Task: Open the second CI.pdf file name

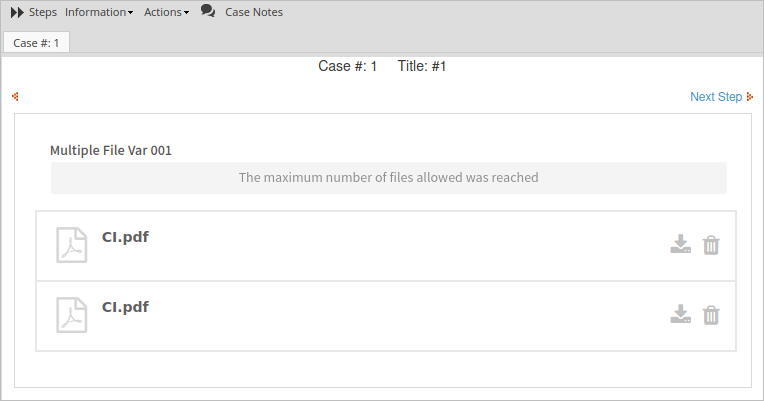Action: click(125, 307)
